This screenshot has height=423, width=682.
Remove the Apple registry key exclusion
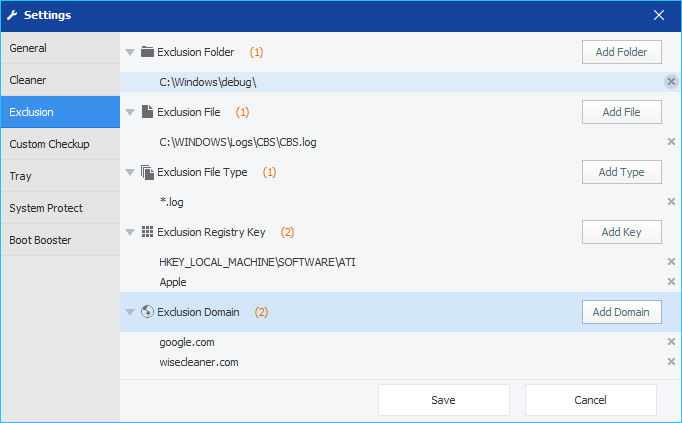(671, 282)
